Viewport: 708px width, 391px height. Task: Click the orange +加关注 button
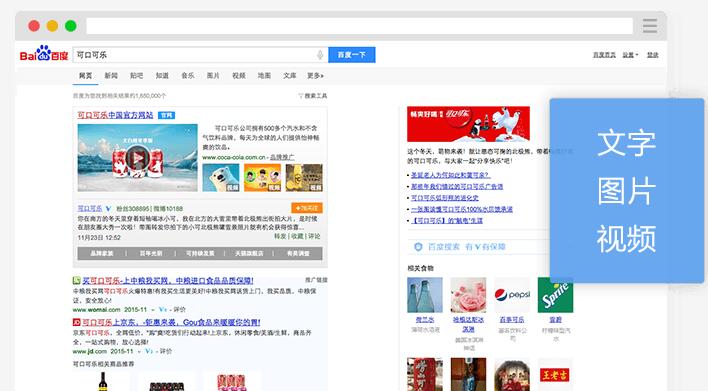pos(307,208)
